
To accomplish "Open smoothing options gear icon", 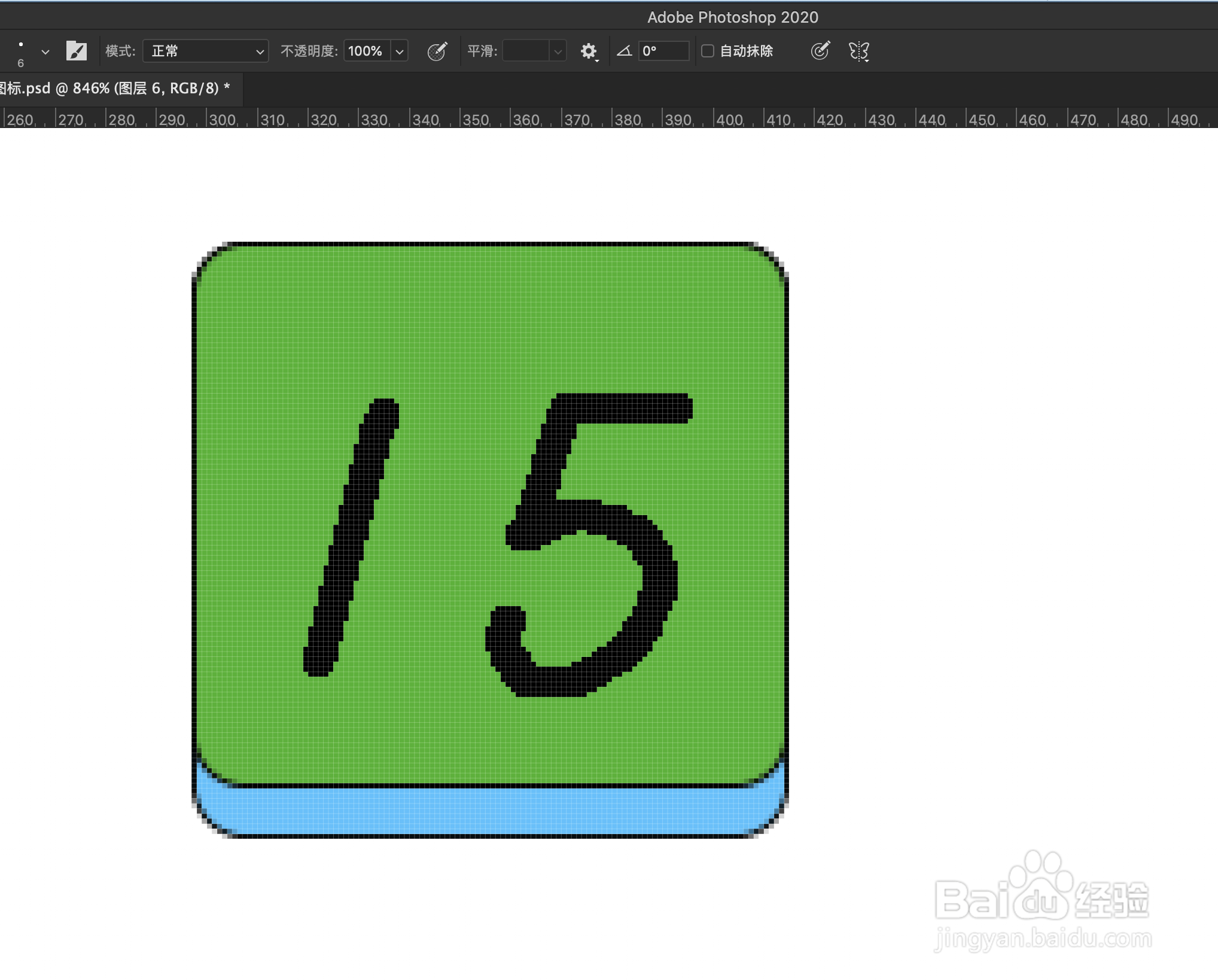I will coord(589,51).
